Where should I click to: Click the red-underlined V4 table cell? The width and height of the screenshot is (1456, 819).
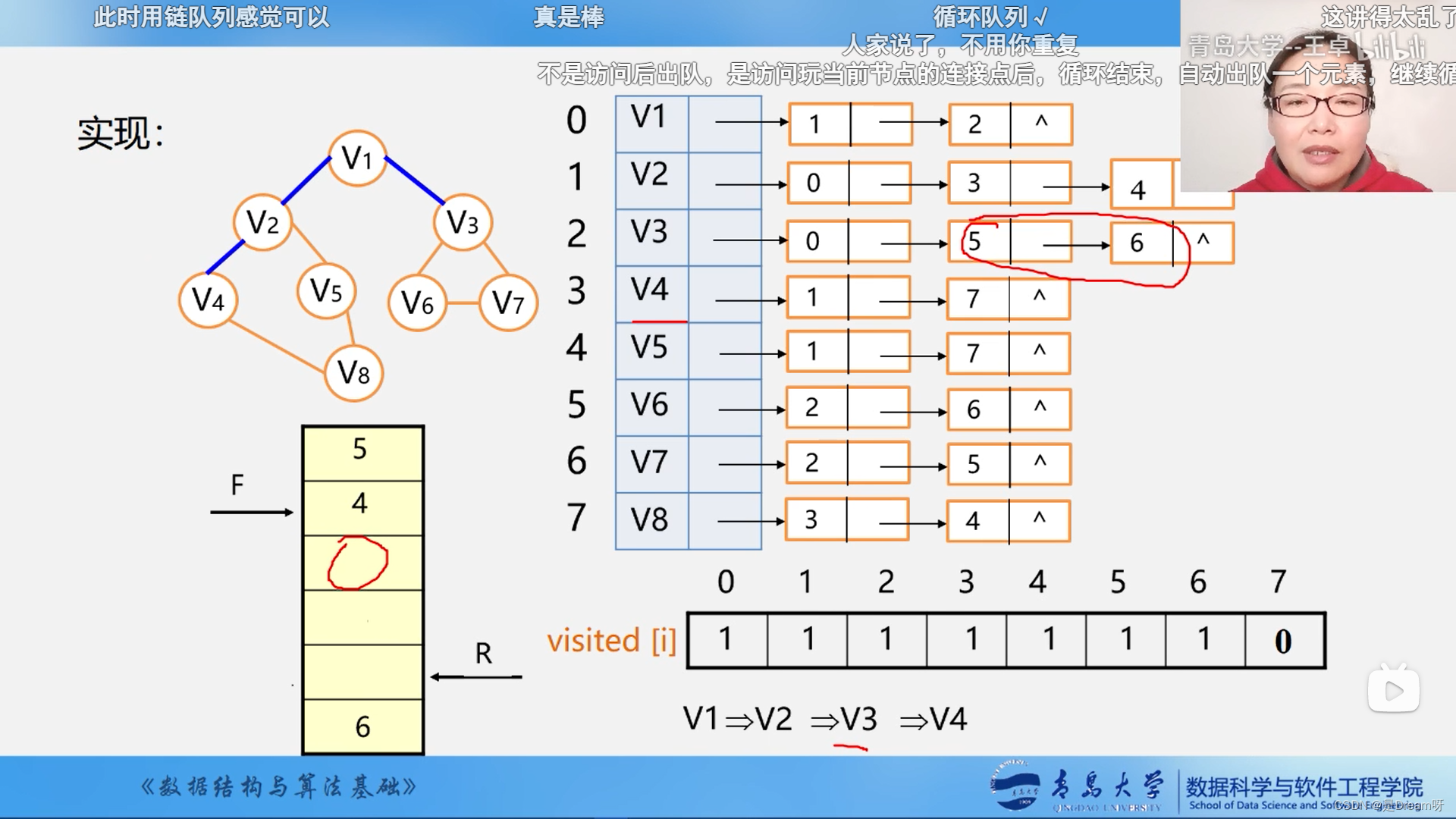click(x=651, y=294)
